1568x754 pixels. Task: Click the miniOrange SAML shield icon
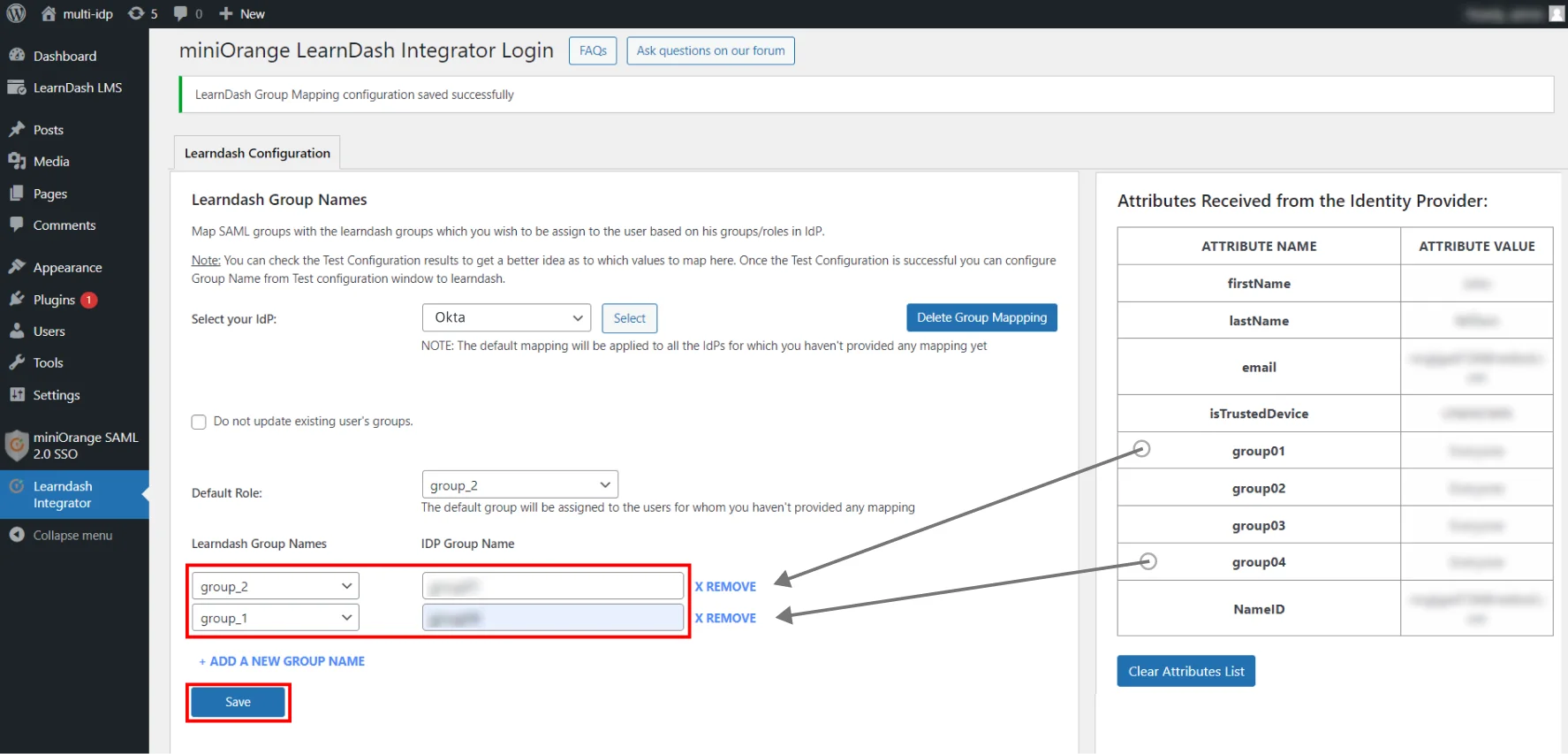(x=17, y=445)
